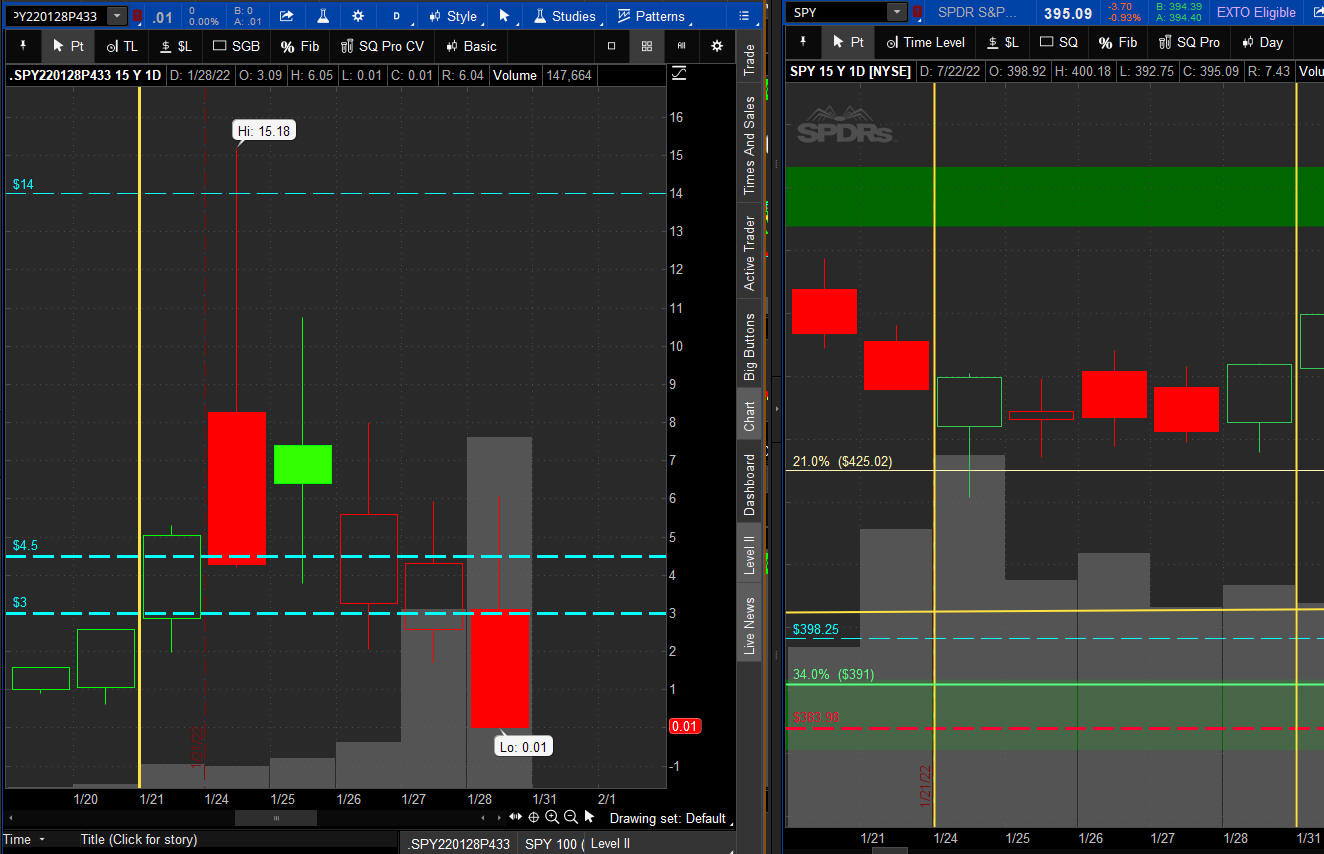Click the Title (Click for story) header
Image resolution: width=1324 pixels, height=854 pixels.
pyautogui.click(x=139, y=840)
